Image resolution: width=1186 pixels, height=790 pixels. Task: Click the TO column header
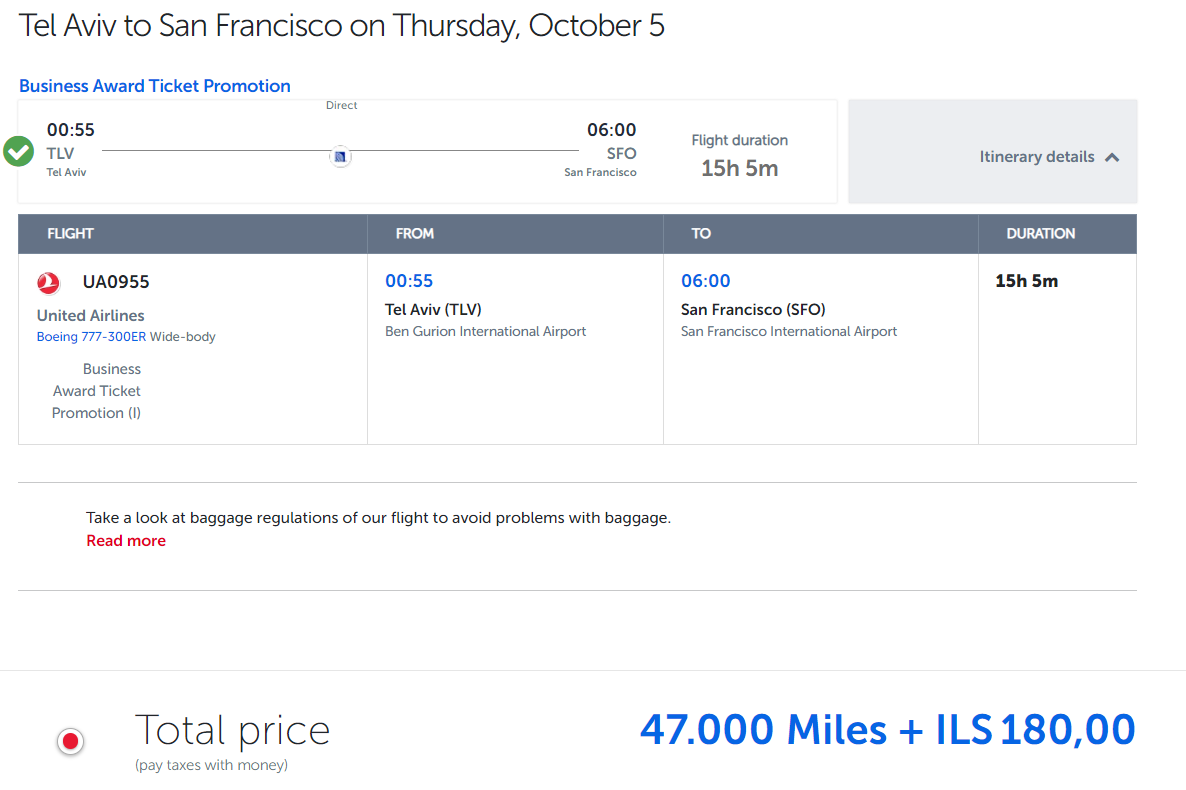[700, 234]
